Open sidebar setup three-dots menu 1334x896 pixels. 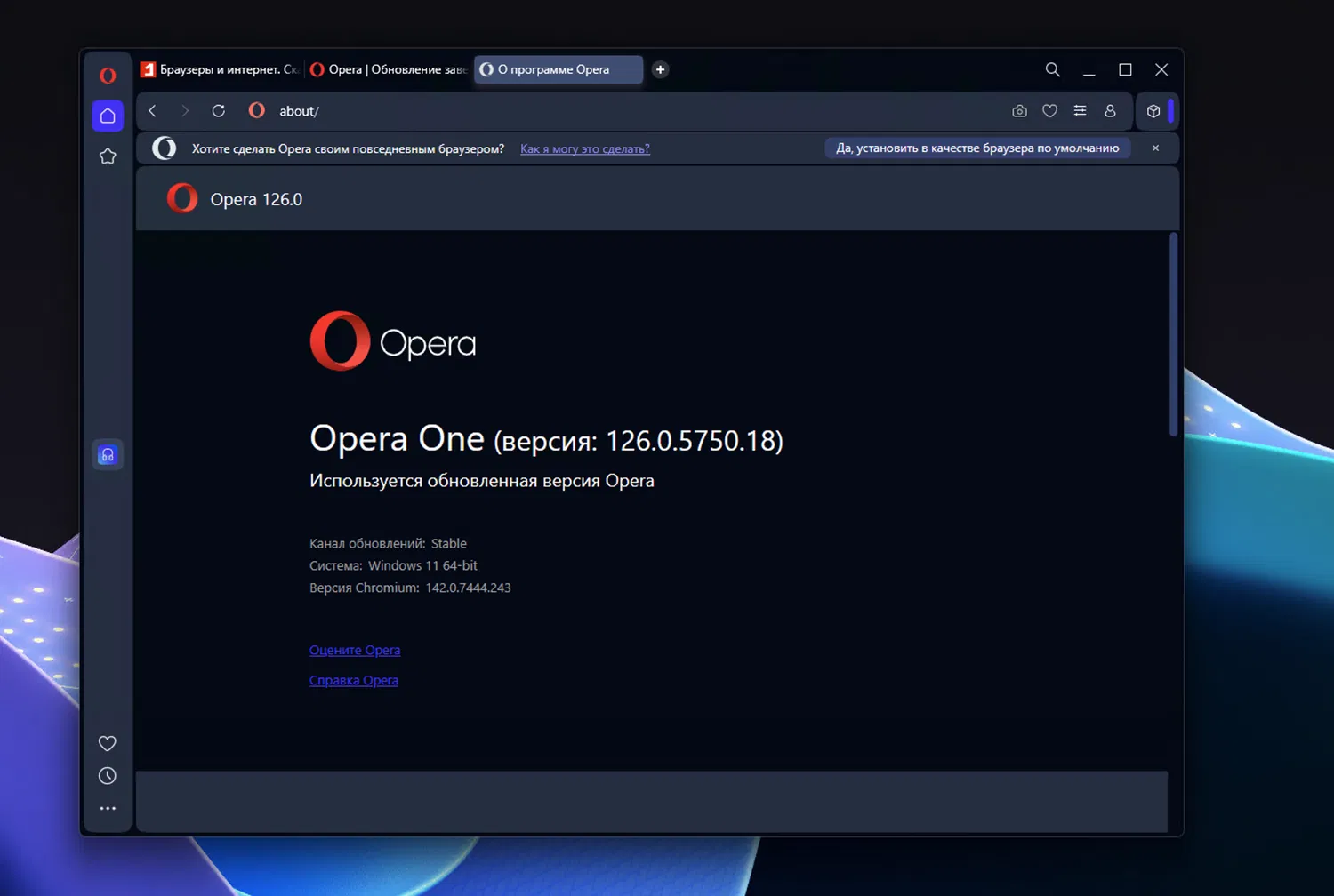tap(108, 808)
